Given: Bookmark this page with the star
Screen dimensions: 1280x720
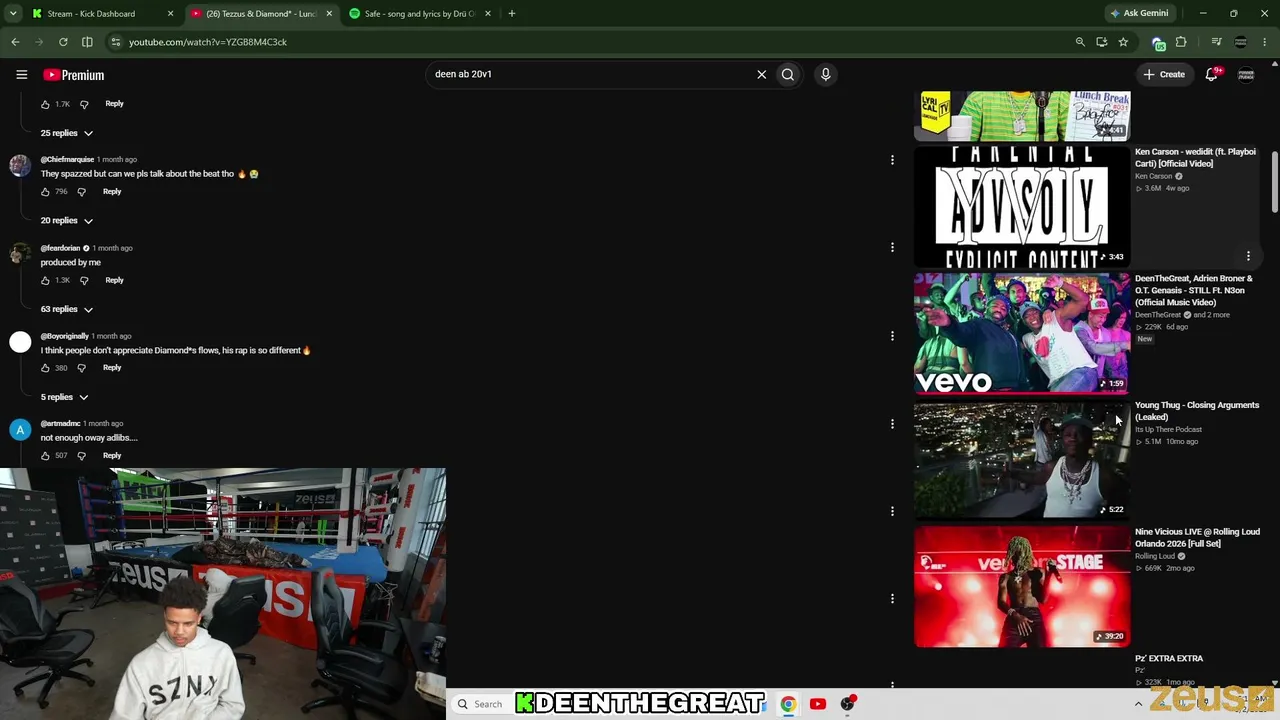Looking at the screenshot, I should coord(1123,42).
